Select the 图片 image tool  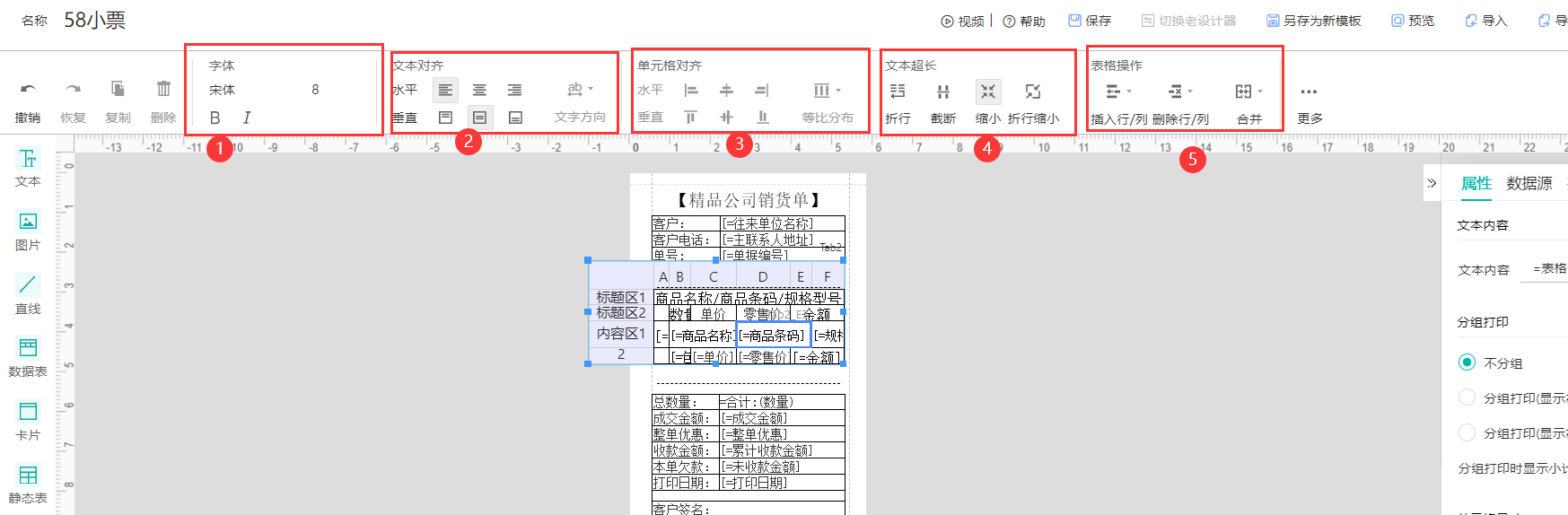(x=28, y=231)
